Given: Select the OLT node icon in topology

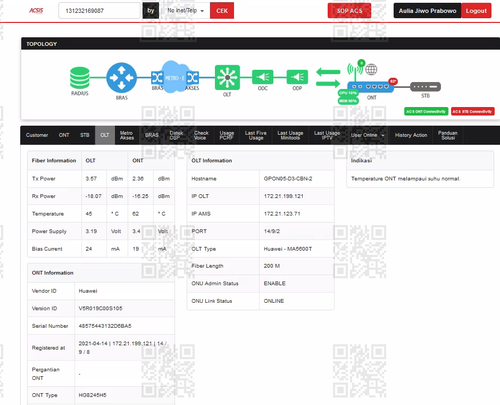Looking at the screenshot, I should [227, 77].
